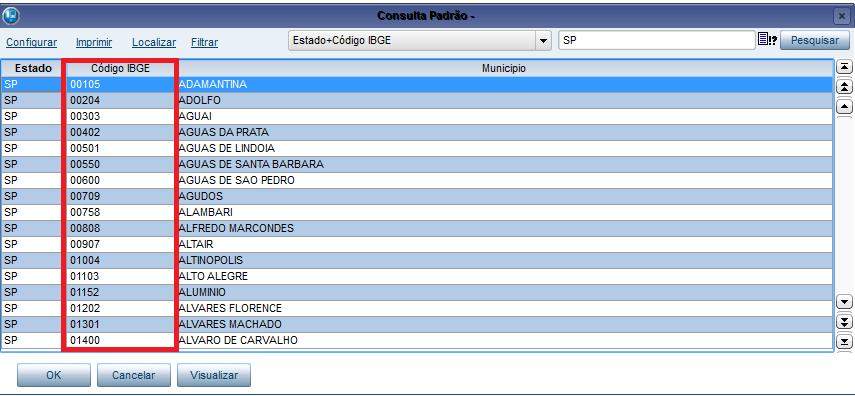The width and height of the screenshot is (855, 396).
Task: Click the Filtrar link
Action: (204, 42)
